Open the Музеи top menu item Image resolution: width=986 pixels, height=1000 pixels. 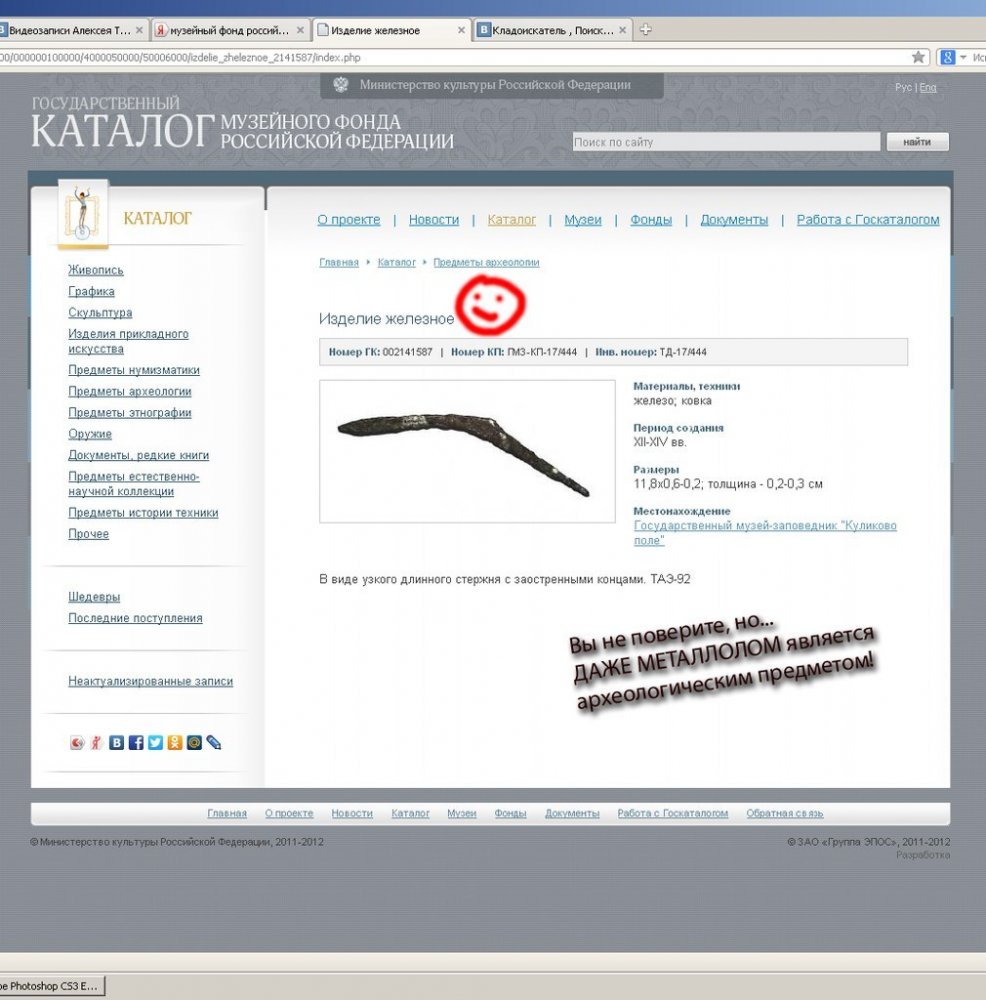pyautogui.click(x=583, y=220)
